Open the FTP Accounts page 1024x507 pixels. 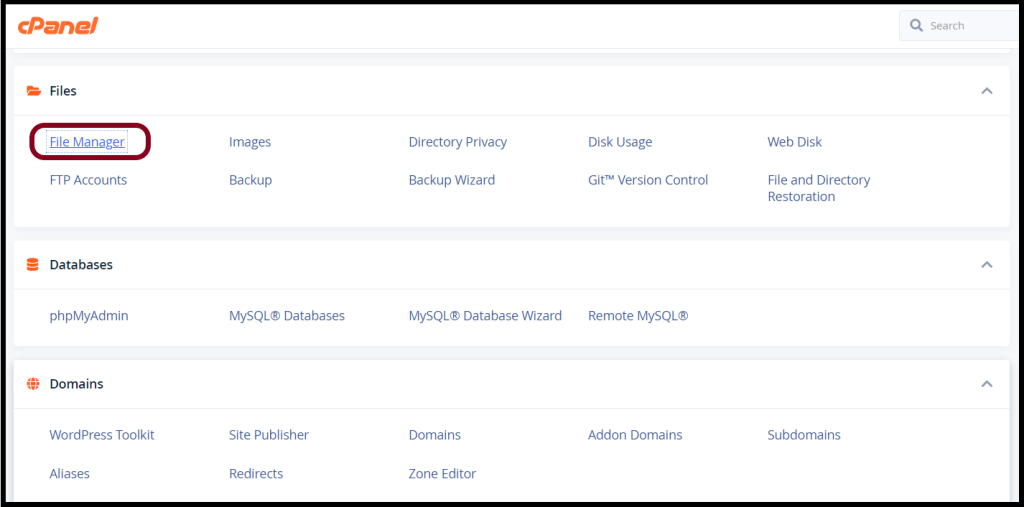pyautogui.click(x=88, y=180)
